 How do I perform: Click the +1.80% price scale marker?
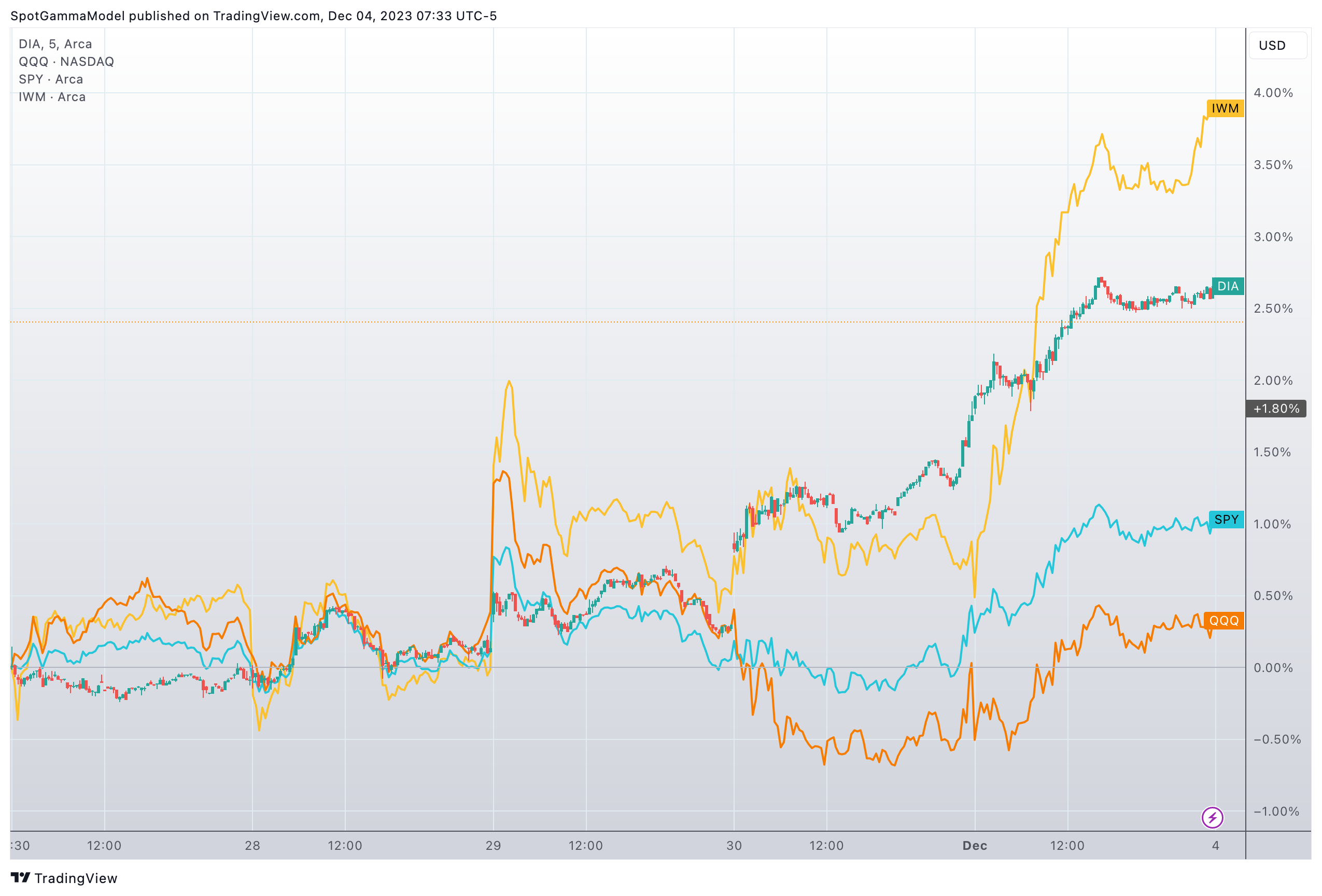[1276, 409]
